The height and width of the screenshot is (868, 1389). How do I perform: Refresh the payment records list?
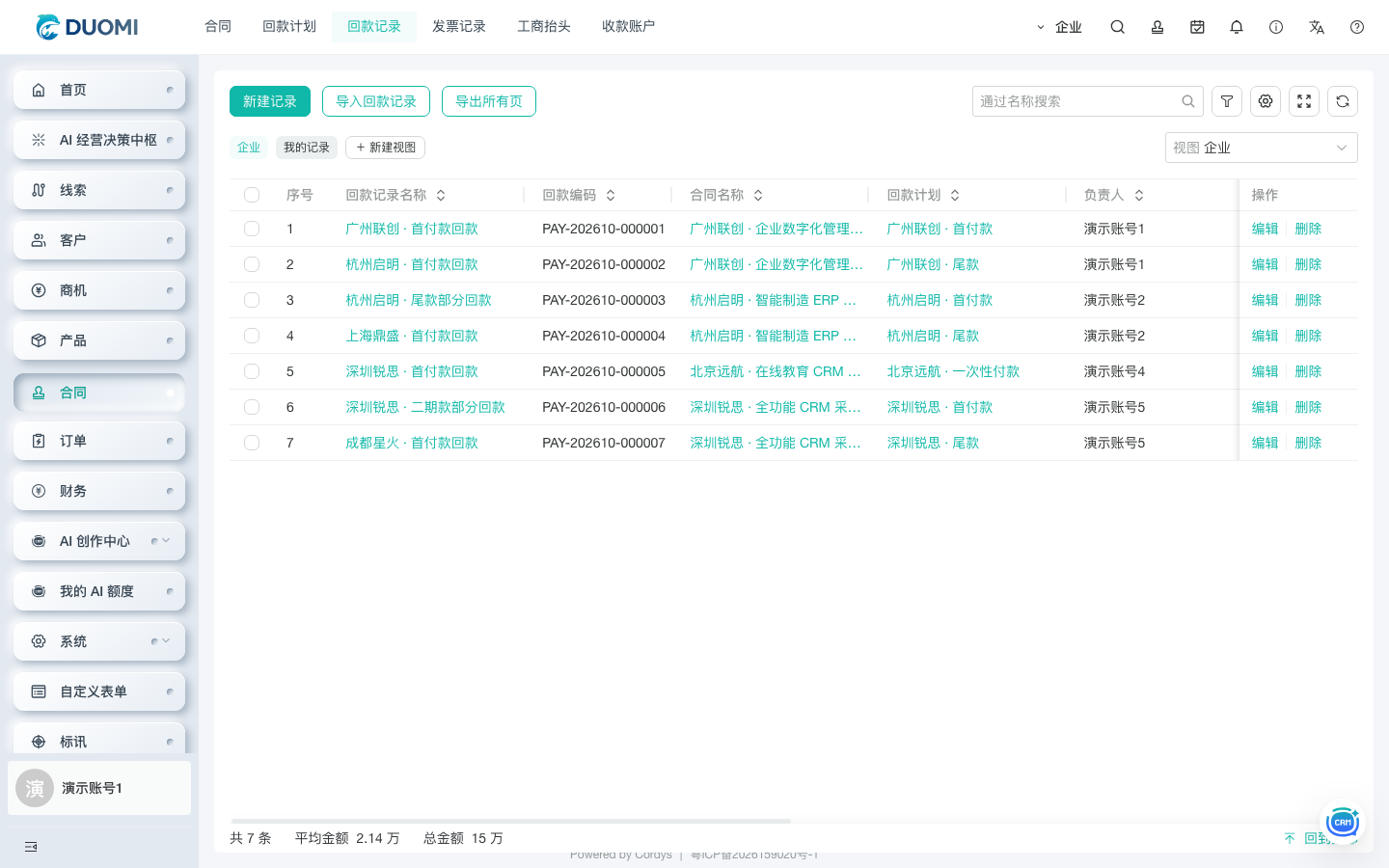1343,101
